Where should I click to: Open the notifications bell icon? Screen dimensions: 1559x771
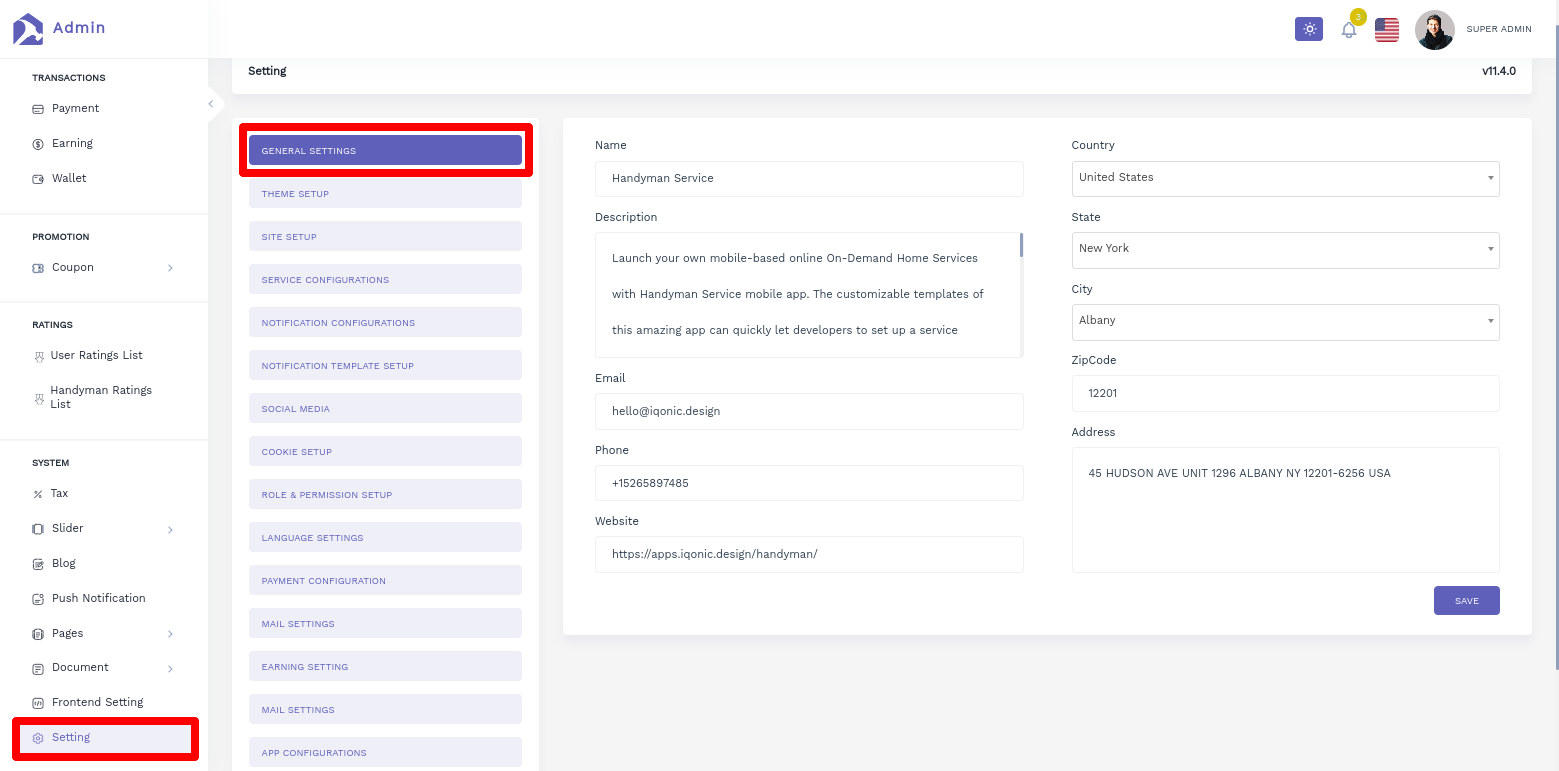[x=1349, y=29]
